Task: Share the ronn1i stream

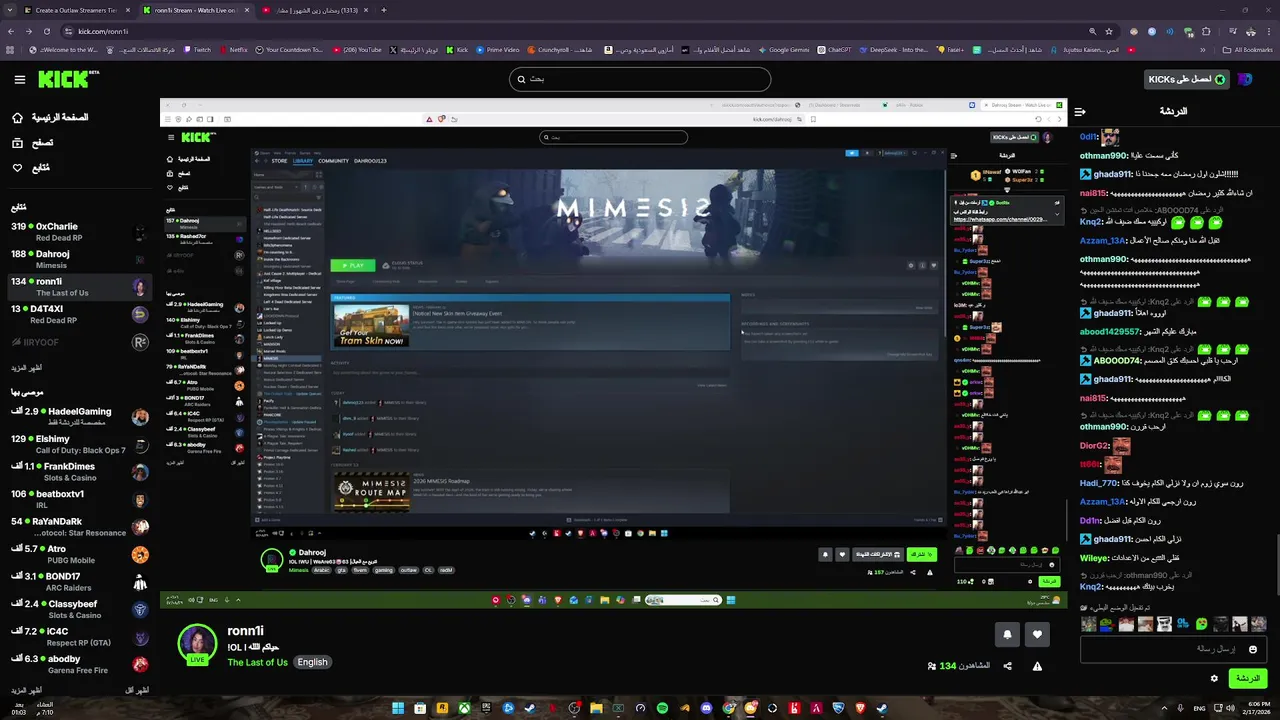Action: point(1007,666)
